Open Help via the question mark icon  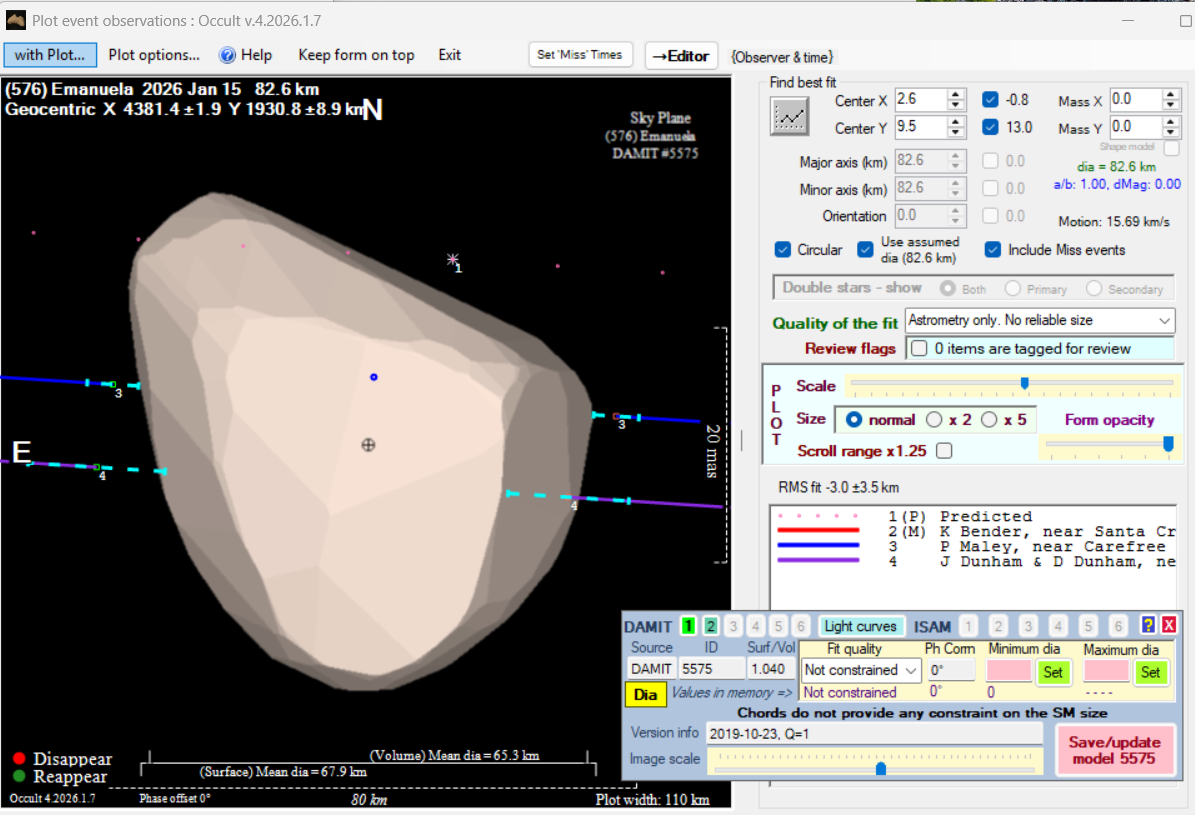click(x=227, y=55)
